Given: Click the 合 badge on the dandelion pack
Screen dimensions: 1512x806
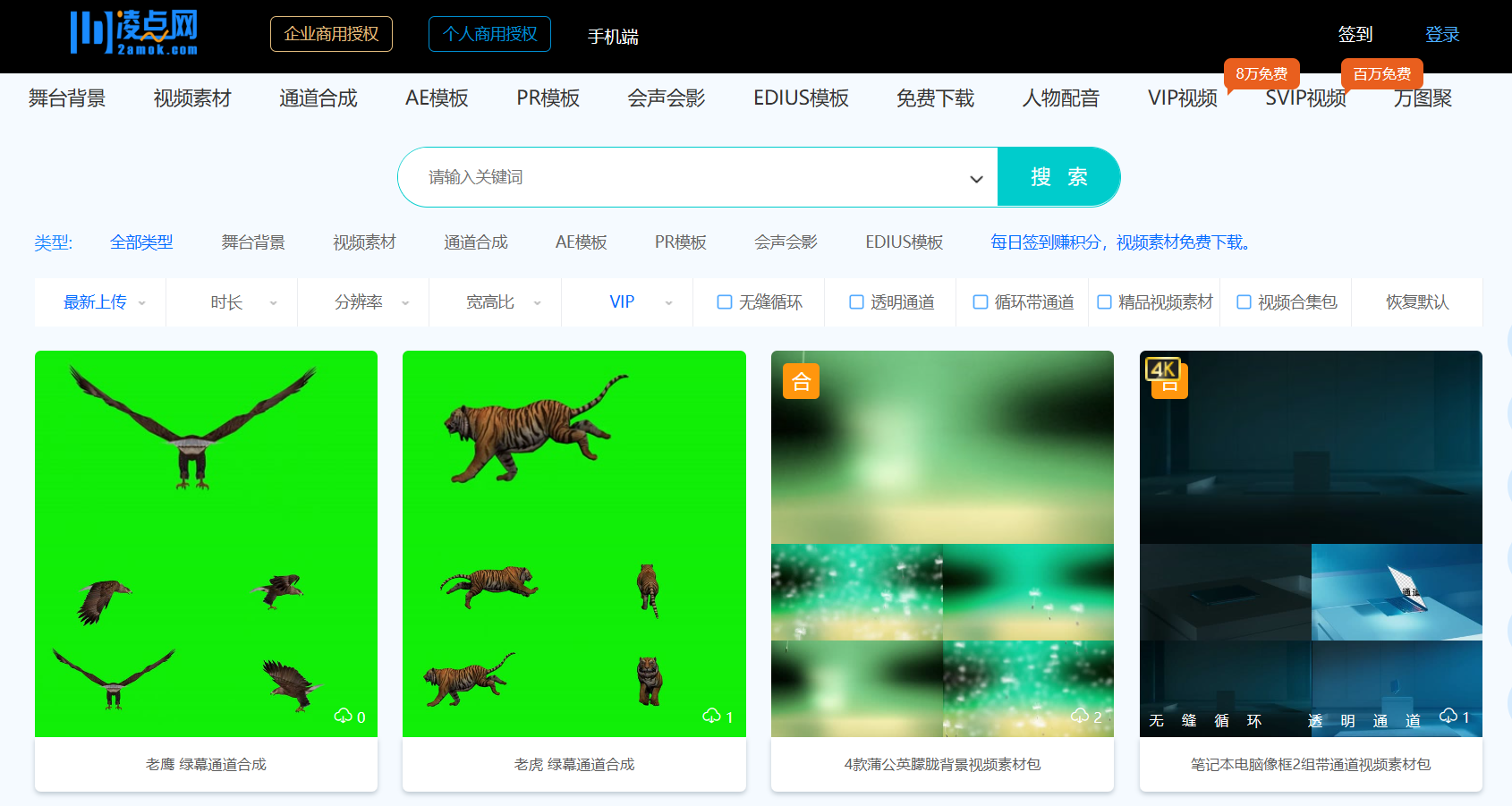Looking at the screenshot, I should point(801,380).
